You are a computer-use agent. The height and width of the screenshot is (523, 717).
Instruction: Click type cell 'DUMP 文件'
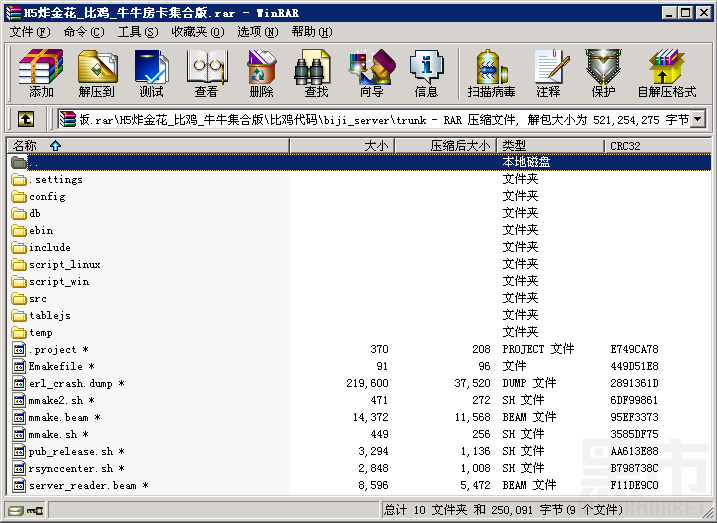pos(529,383)
